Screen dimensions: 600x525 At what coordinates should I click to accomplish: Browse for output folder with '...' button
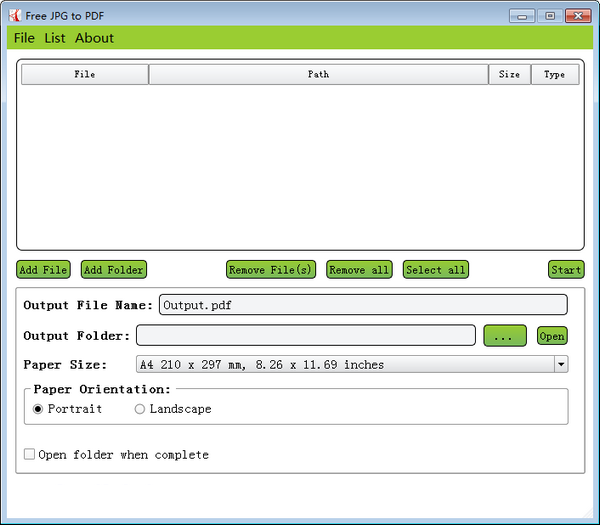[505, 336]
